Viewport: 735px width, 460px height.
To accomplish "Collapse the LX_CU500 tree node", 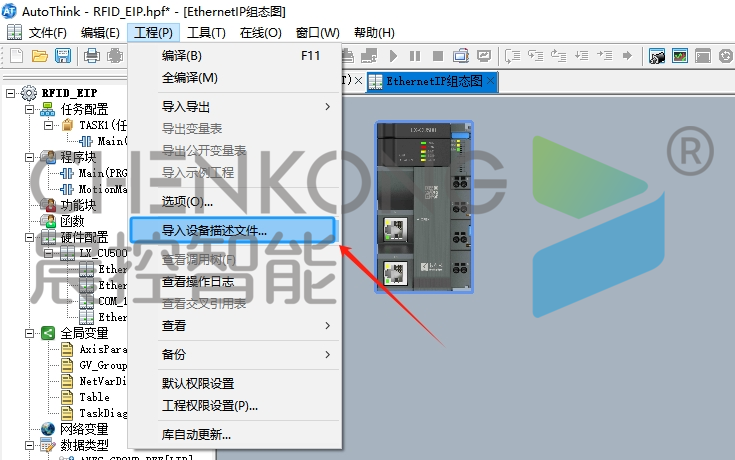I will coord(48,253).
